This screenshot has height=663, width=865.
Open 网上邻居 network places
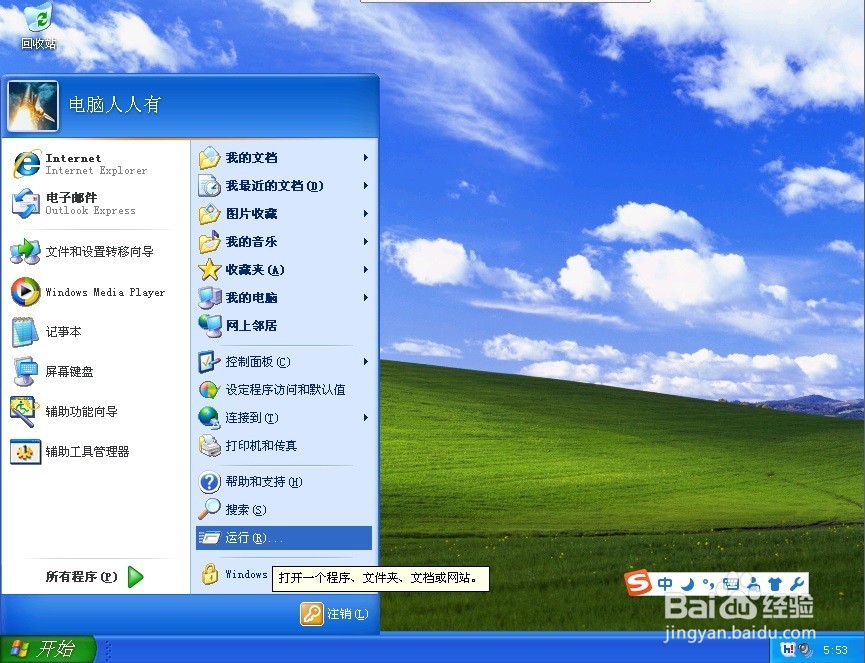pyautogui.click(x=284, y=325)
